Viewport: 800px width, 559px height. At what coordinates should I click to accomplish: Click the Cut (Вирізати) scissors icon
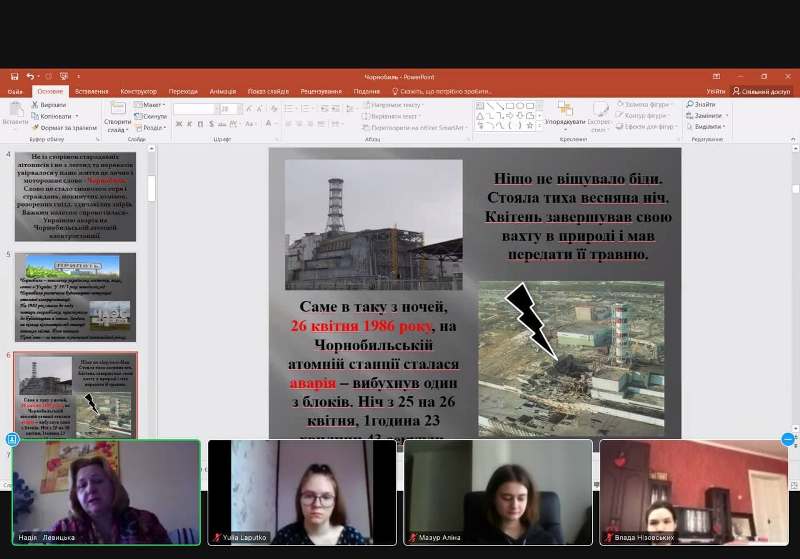36,104
